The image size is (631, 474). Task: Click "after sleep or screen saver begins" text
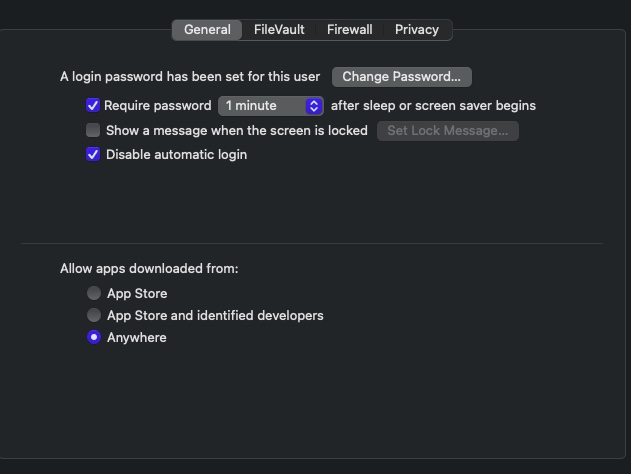pyautogui.click(x=433, y=106)
